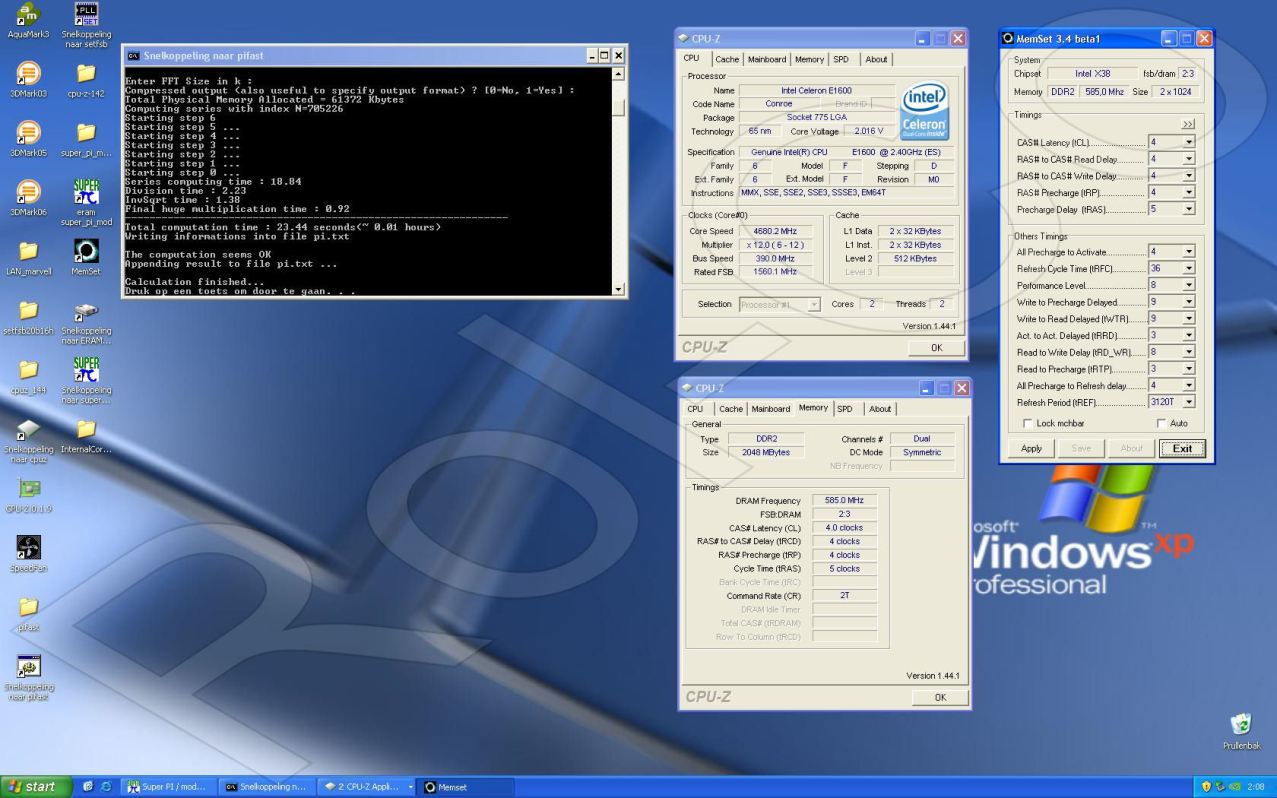
Task: Open the InternalCor... folder
Action: [x=86, y=436]
